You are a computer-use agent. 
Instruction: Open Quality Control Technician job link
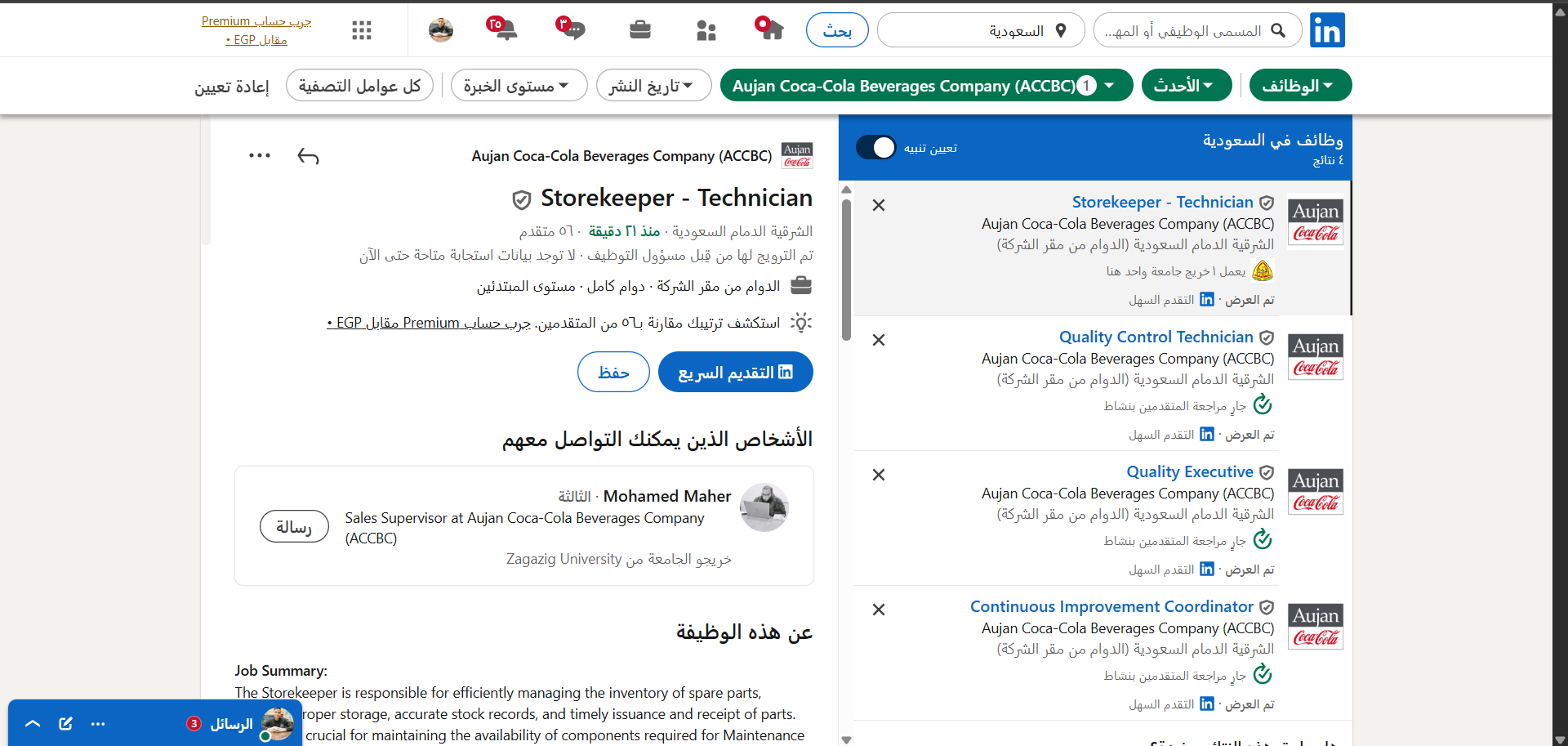click(x=1156, y=337)
